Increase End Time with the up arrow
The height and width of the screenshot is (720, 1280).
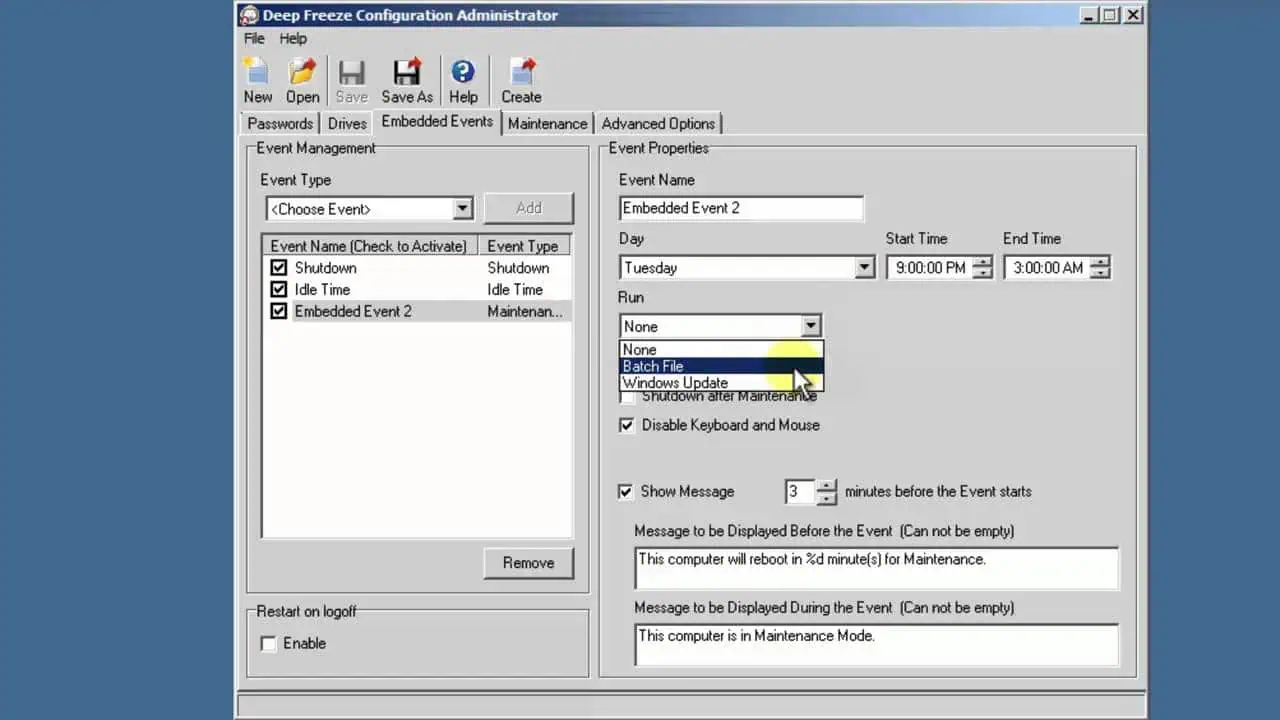pyautogui.click(x=1100, y=262)
